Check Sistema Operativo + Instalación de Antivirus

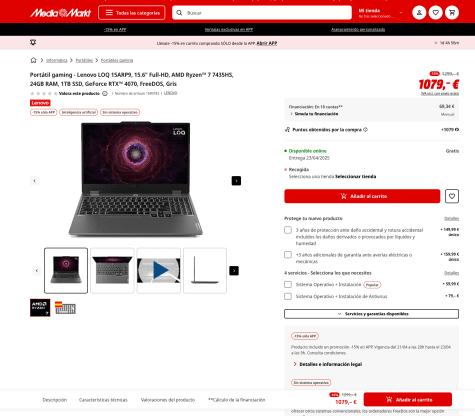[x=288, y=296]
